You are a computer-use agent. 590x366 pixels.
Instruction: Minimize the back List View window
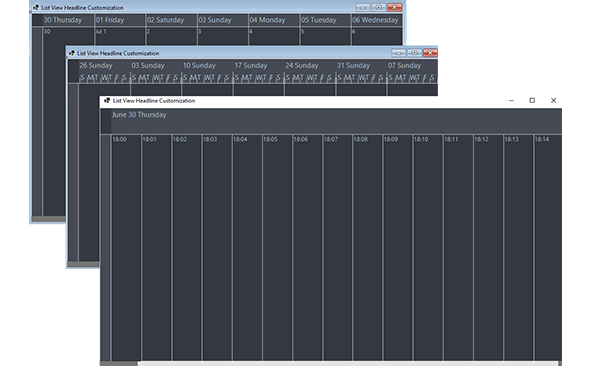tap(363, 7)
